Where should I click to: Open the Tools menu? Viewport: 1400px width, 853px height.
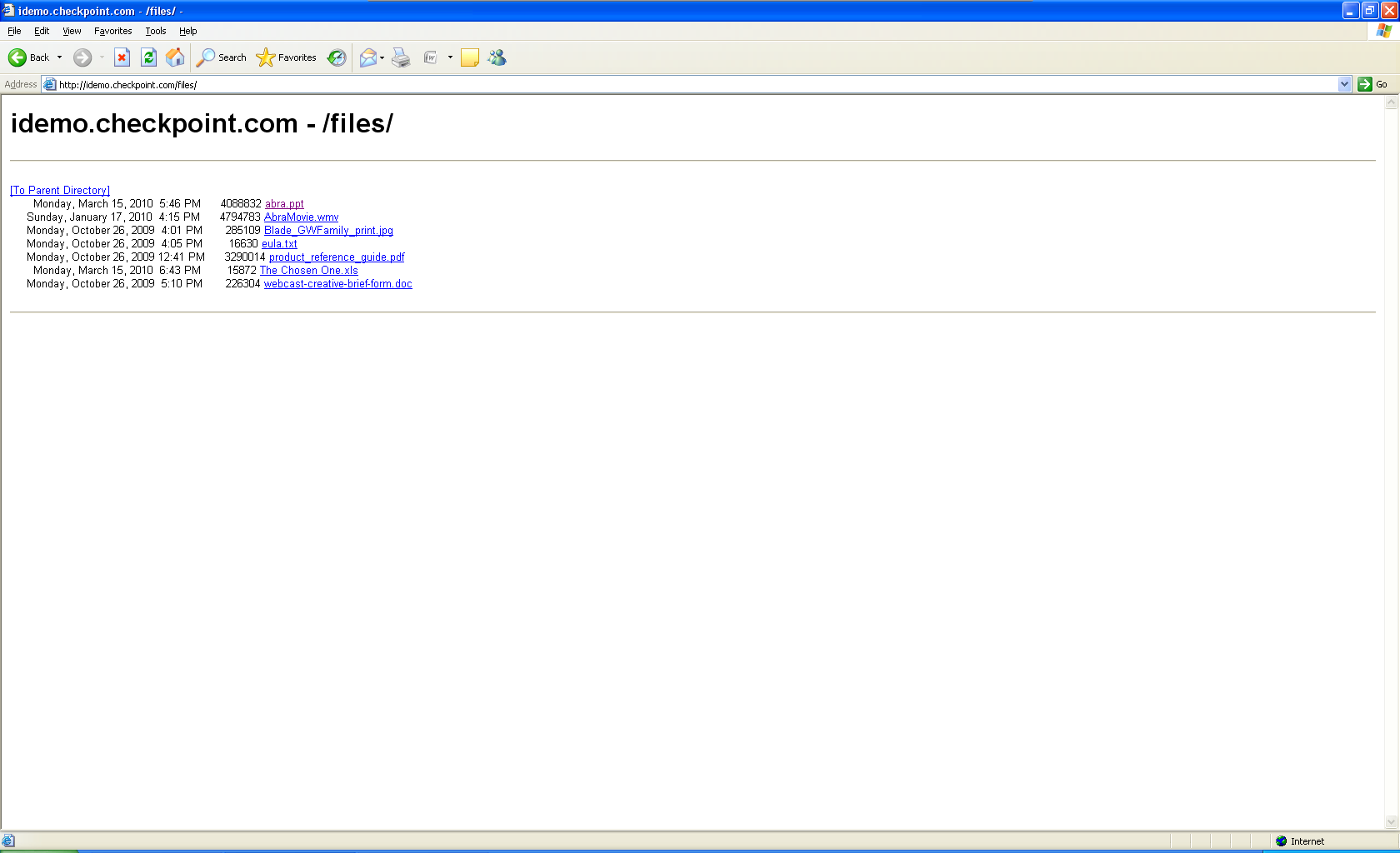[156, 31]
